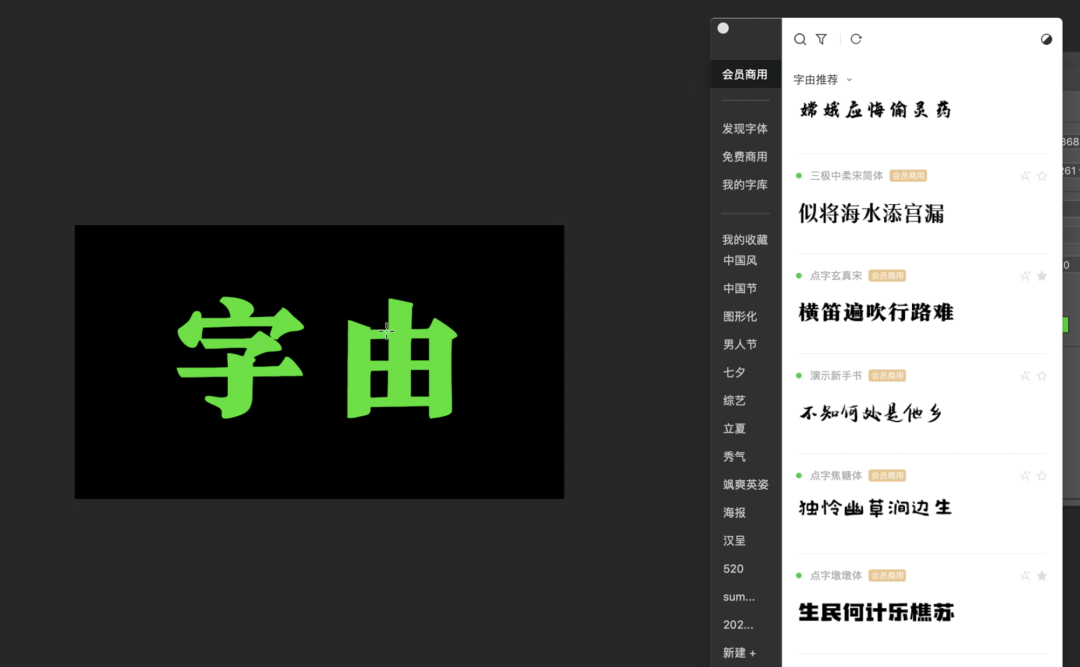This screenshot has height=667, width=1080.
Task: Click the green 字由 text on canvas
Action: coord(317,357)
